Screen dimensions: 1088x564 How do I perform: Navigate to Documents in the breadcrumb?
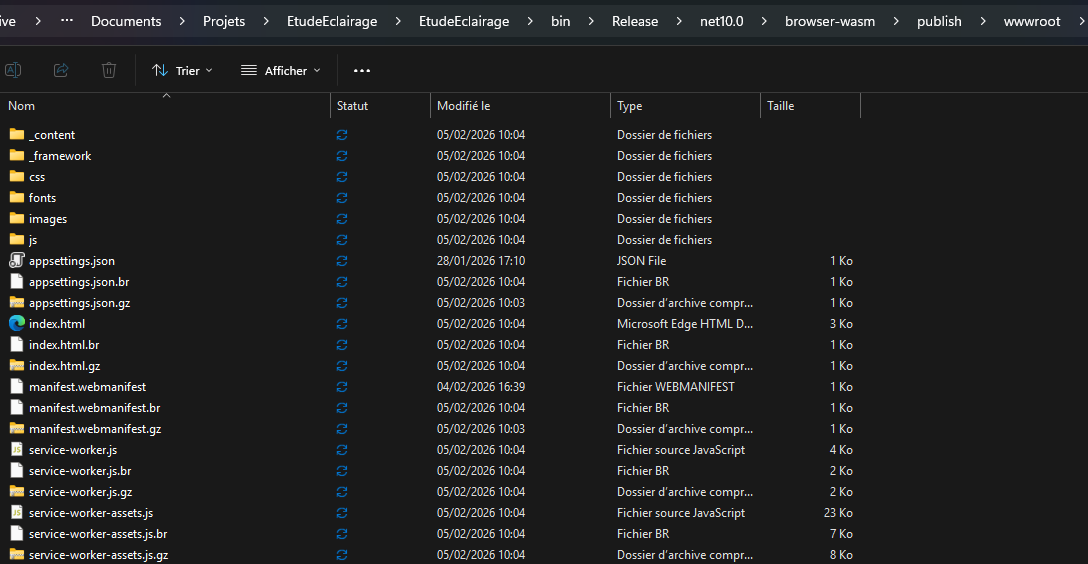click(126, 21)
